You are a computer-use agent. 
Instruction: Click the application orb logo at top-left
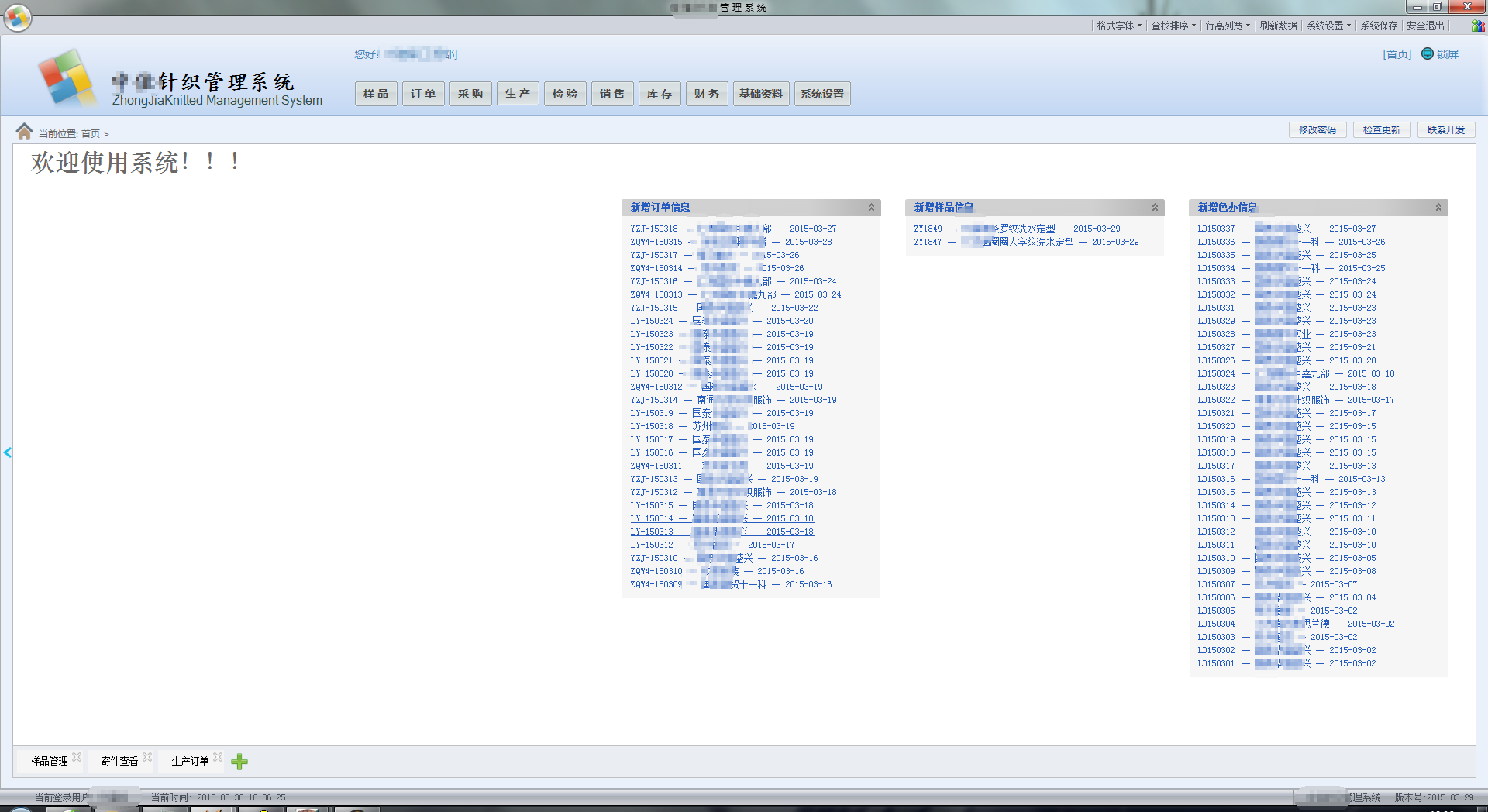(x=17, y=17)
